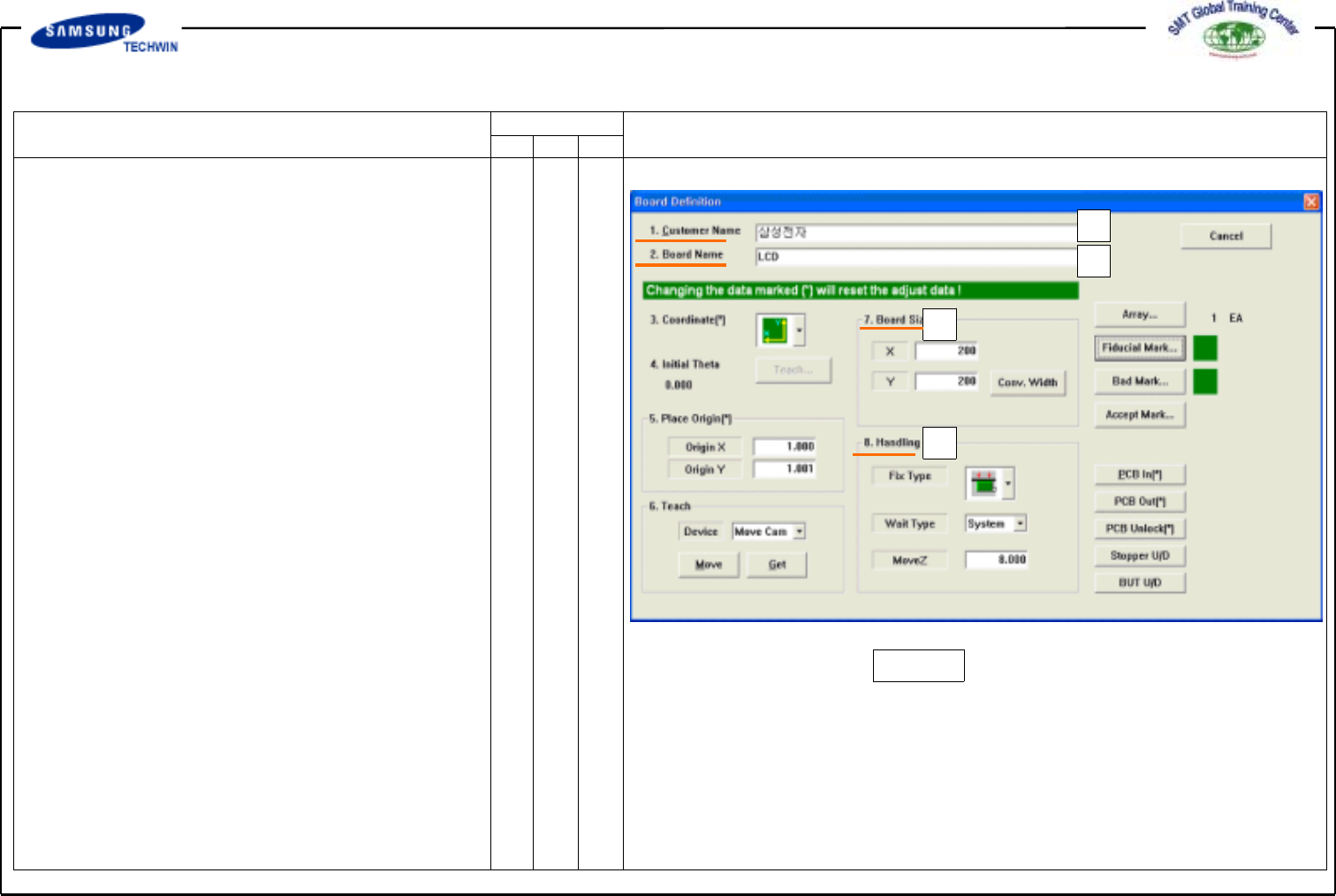Expand the Device Move Cam dropdown
Screen dimensions: 1336x896
click(799, 532)
